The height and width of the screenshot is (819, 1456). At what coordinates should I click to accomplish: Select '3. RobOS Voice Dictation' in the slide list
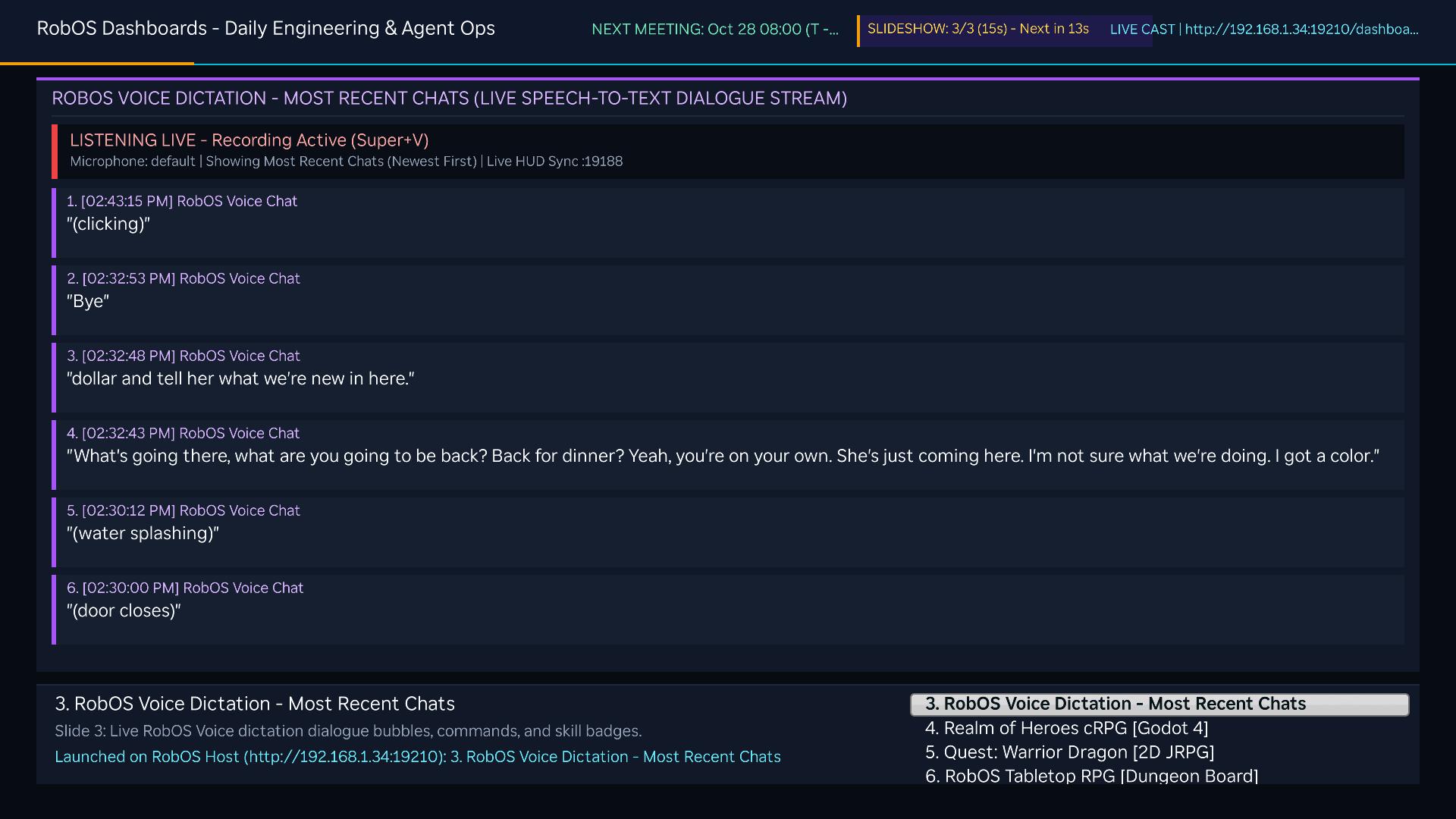tap(1159, 704)
